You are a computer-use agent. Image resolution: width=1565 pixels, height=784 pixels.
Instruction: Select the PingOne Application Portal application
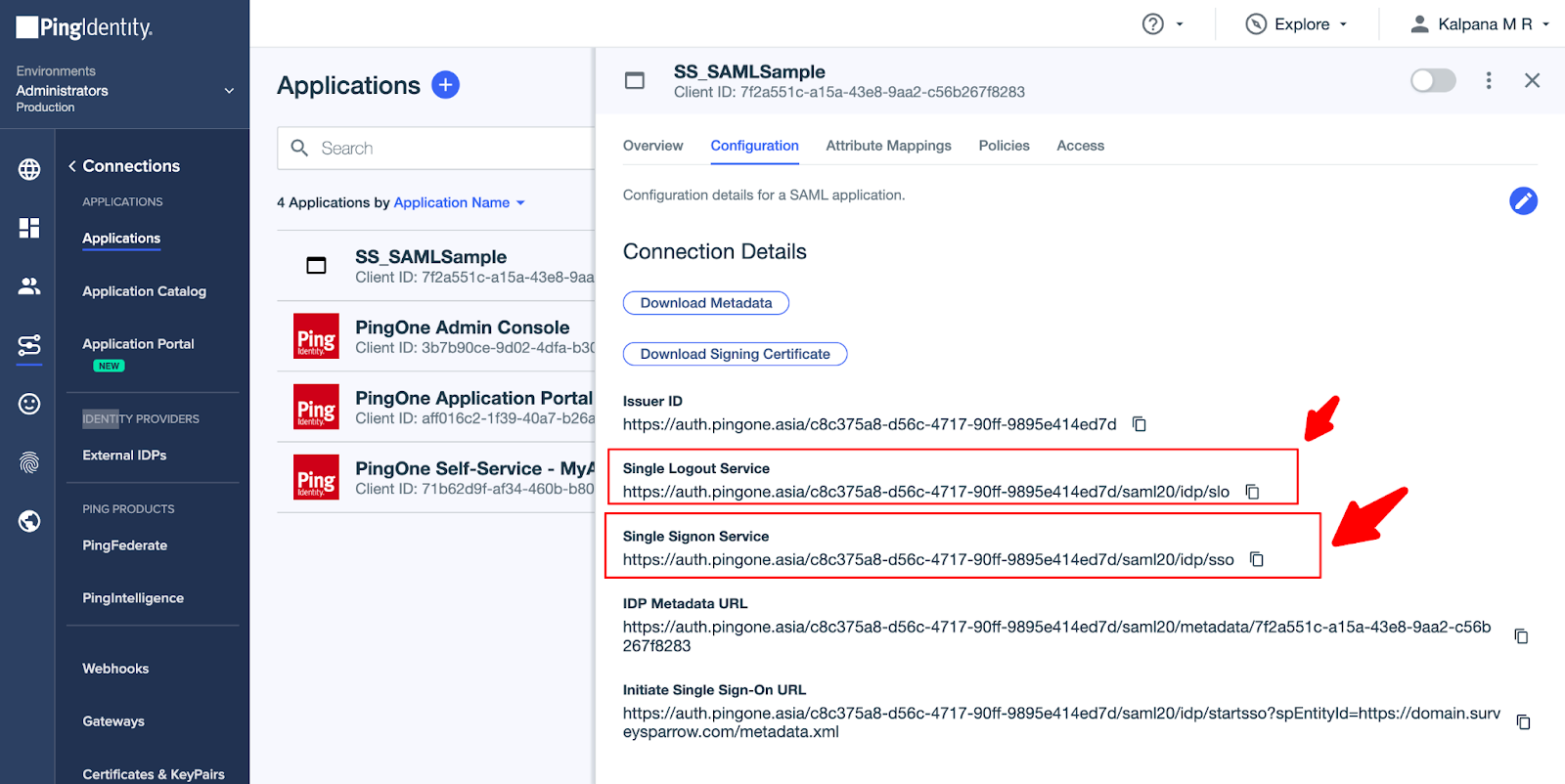click(x=436, y=407)
